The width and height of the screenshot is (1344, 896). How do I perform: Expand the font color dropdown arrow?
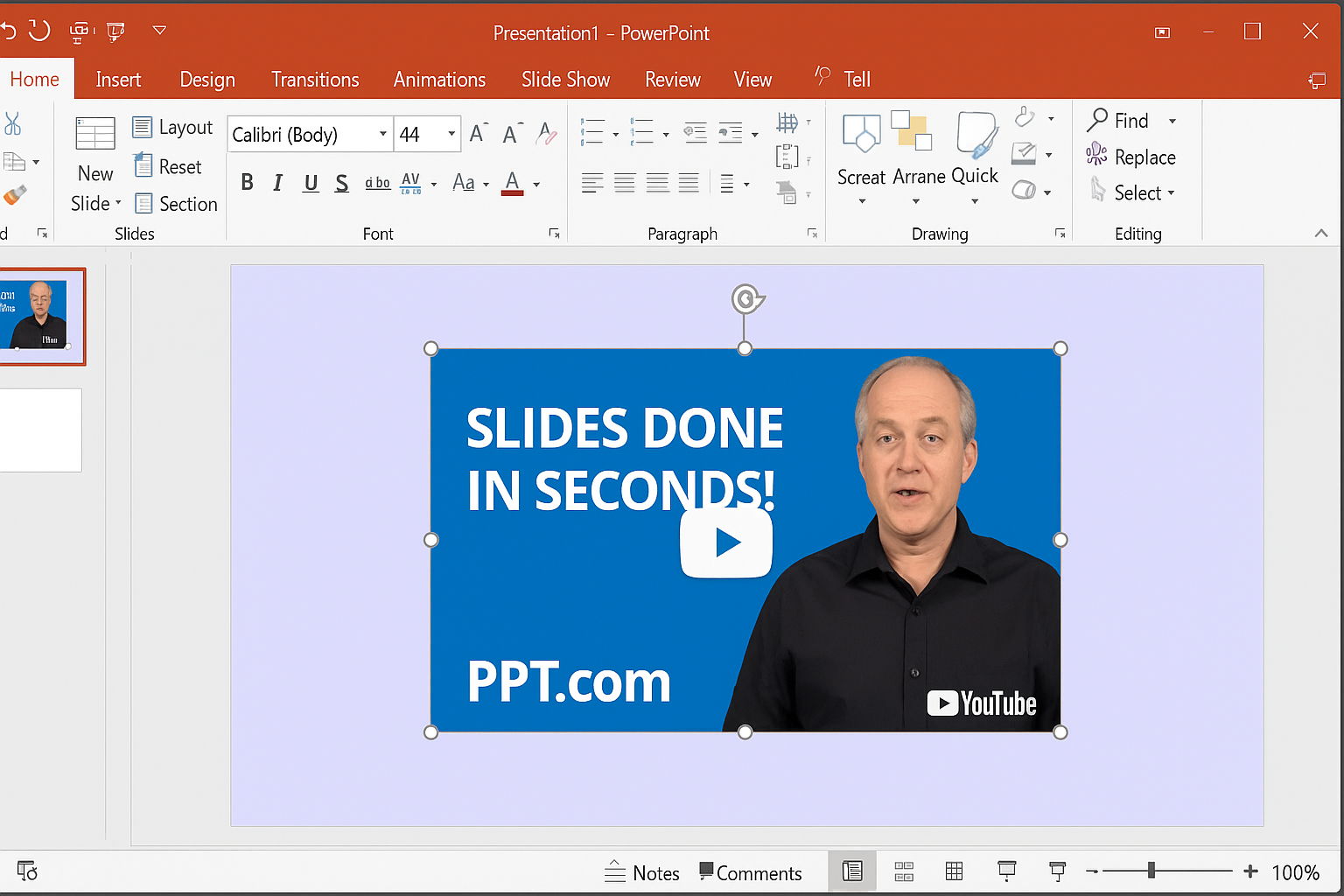[536, 184]
